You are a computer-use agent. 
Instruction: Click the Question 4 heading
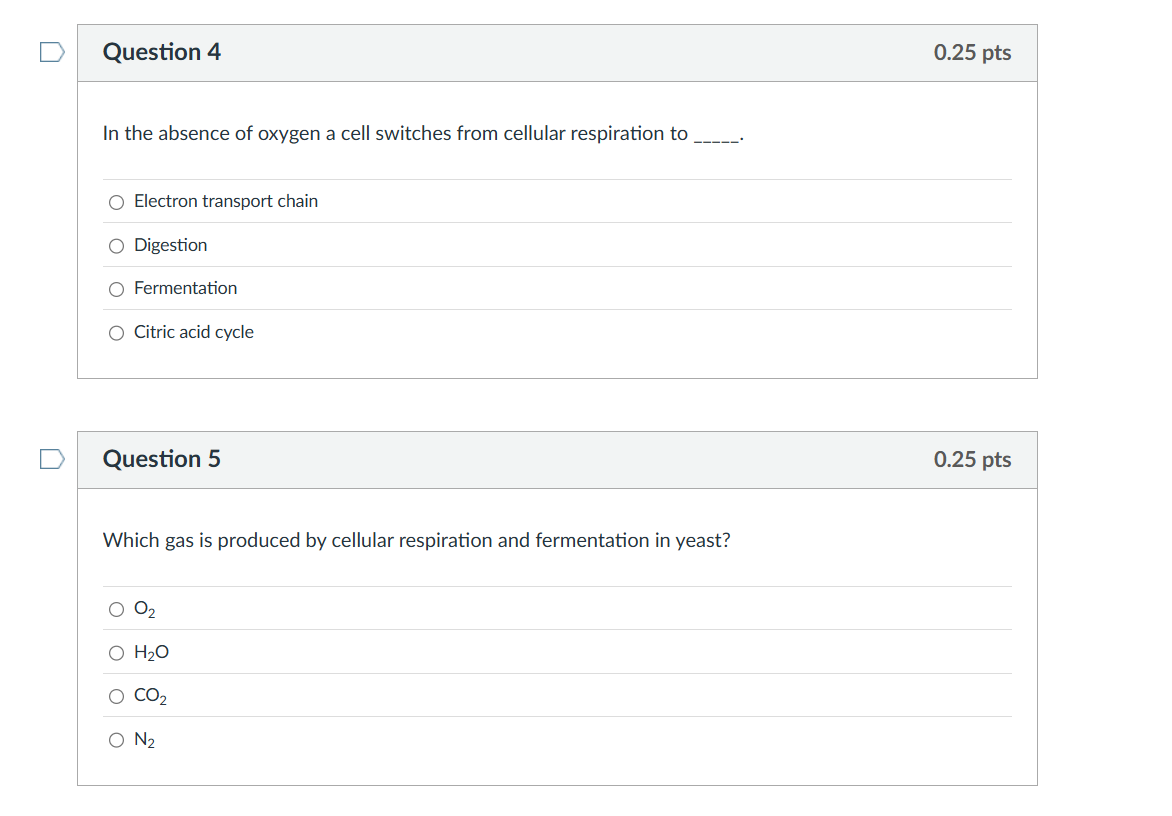tap(161, 52)
